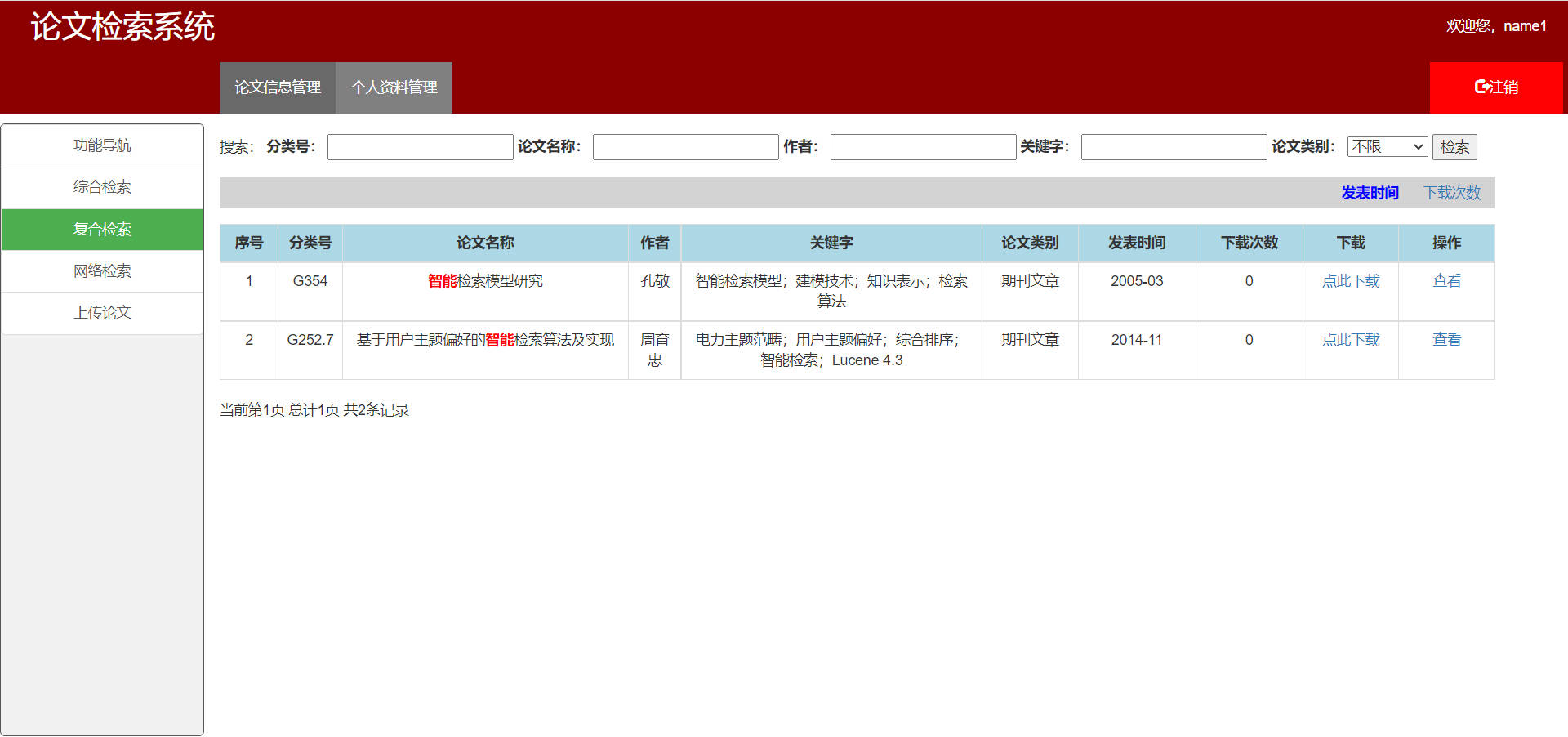Open the 个人资料管理 tab

coord(394,87)
